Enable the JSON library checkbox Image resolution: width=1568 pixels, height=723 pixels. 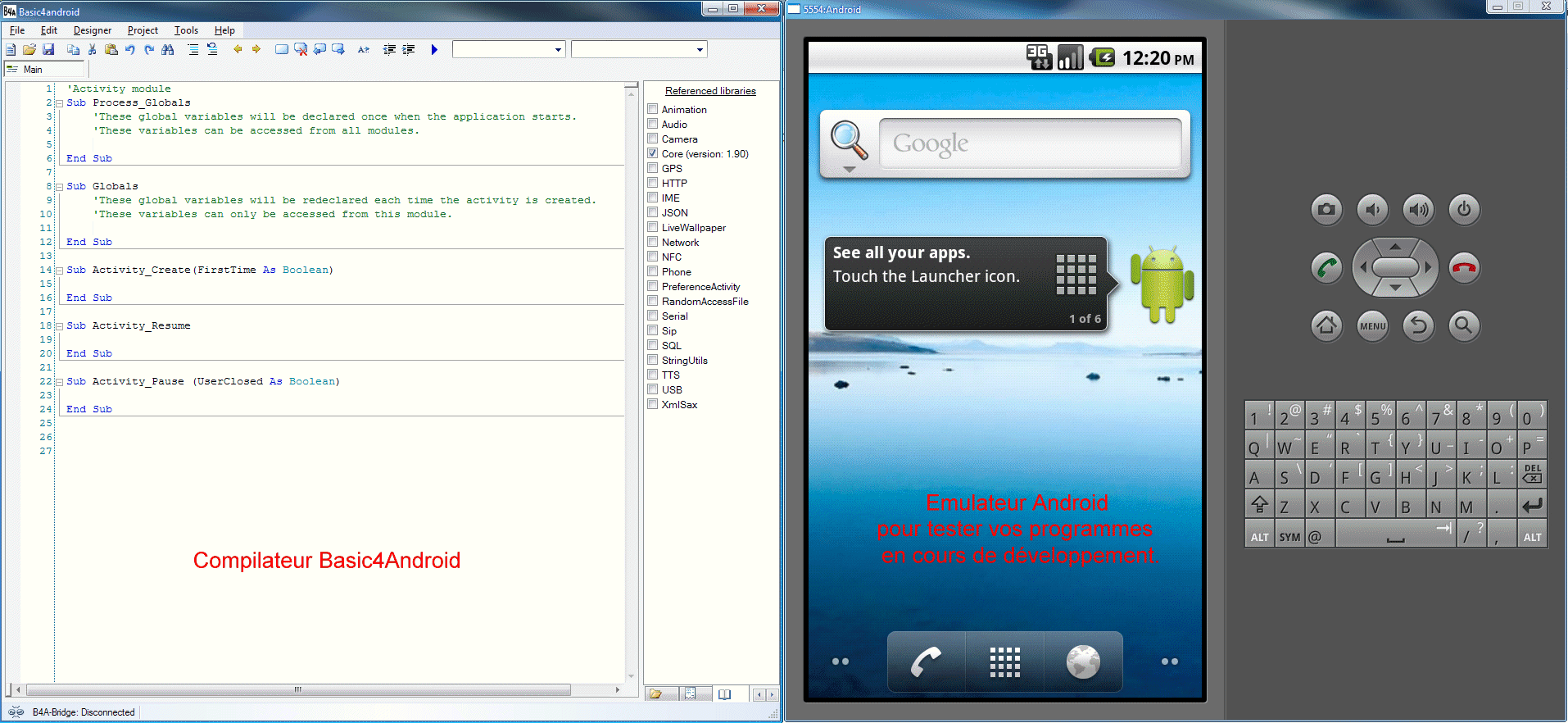pyautogui.click(x=653, y=212)
